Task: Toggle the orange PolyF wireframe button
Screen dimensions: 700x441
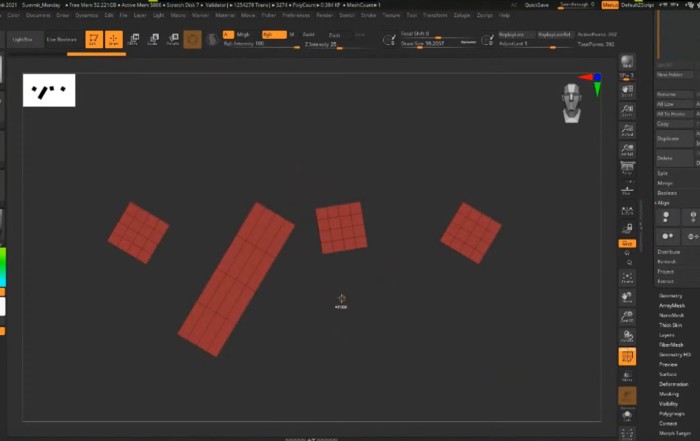Action: (x=627, y=357)
